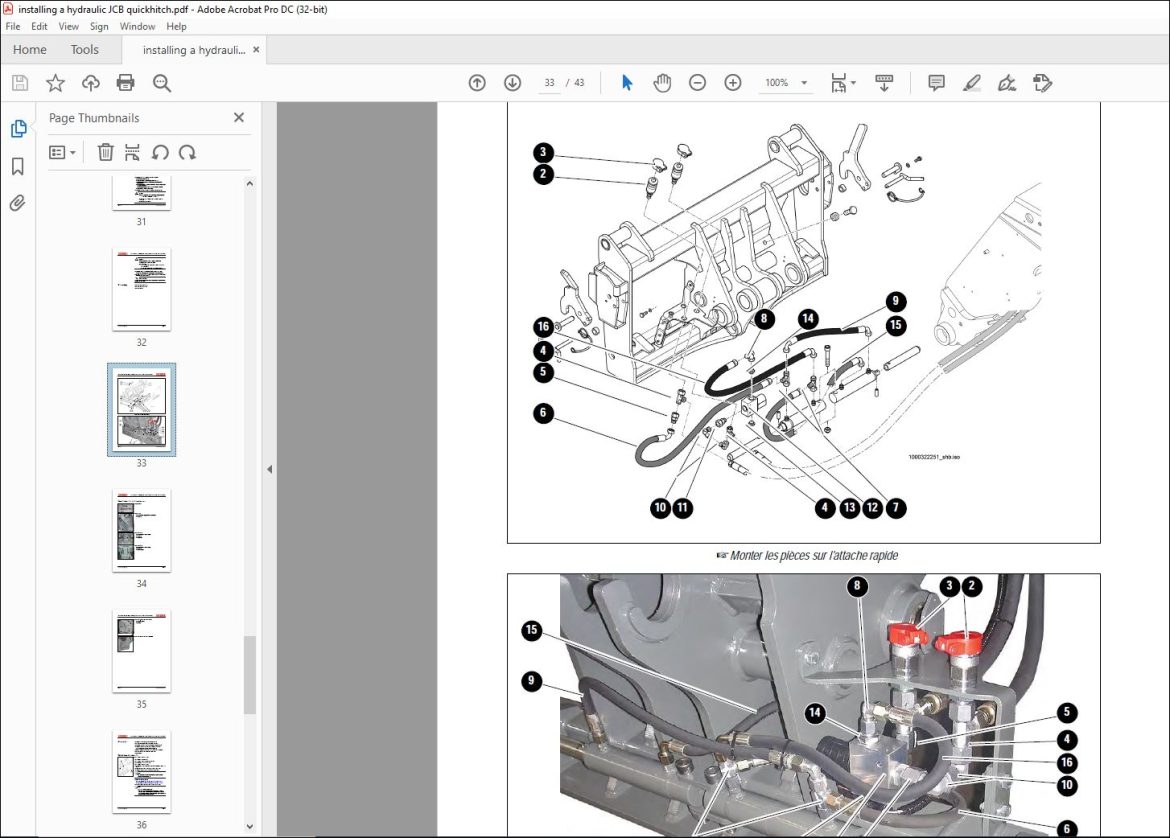
Task: Activate the Selection arrow tool
Action: coord(627,83)
